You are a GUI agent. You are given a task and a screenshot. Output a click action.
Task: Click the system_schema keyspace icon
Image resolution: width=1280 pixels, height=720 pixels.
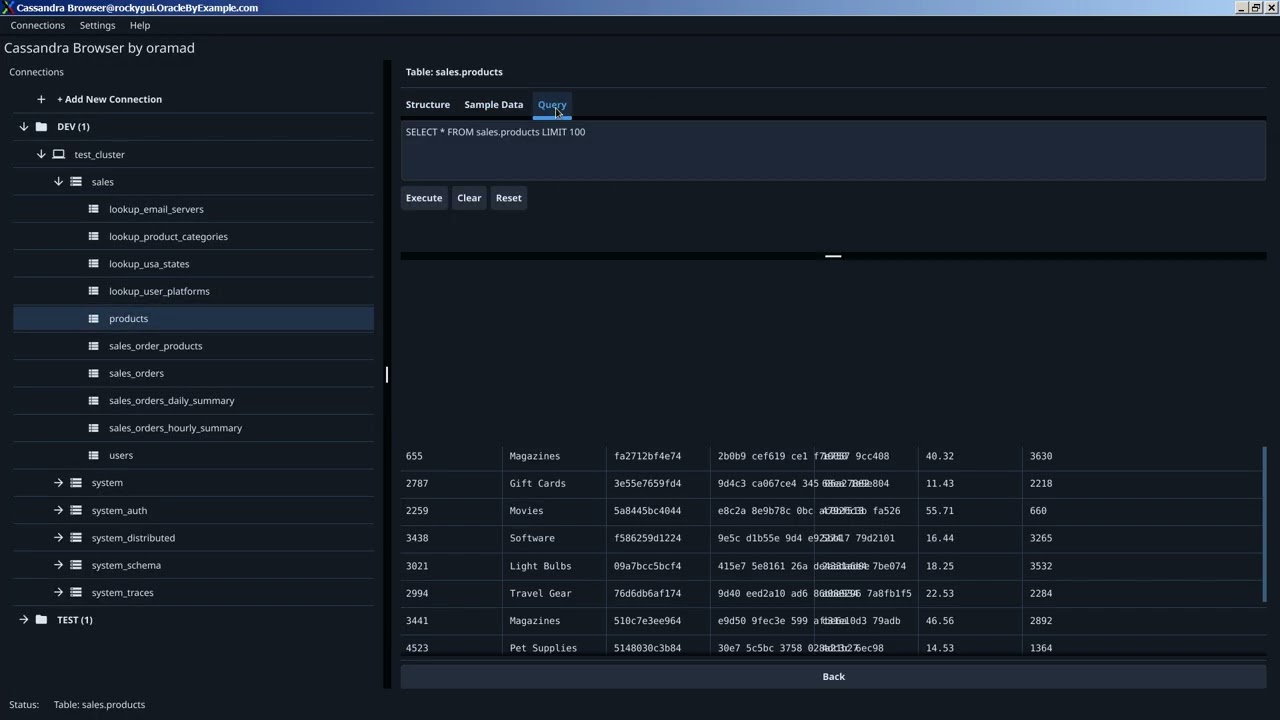(x=76, y=565)
